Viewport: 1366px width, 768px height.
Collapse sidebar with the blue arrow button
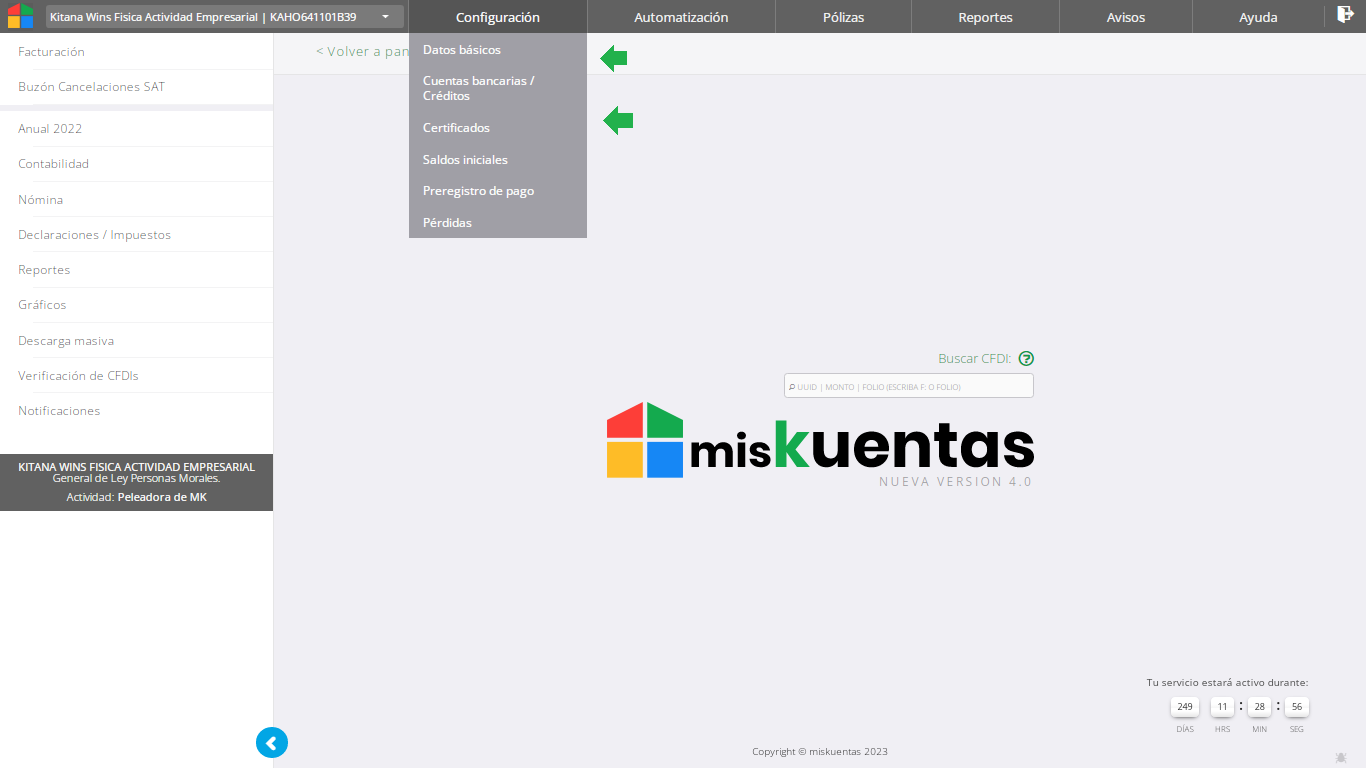click(x=272, y=742)
